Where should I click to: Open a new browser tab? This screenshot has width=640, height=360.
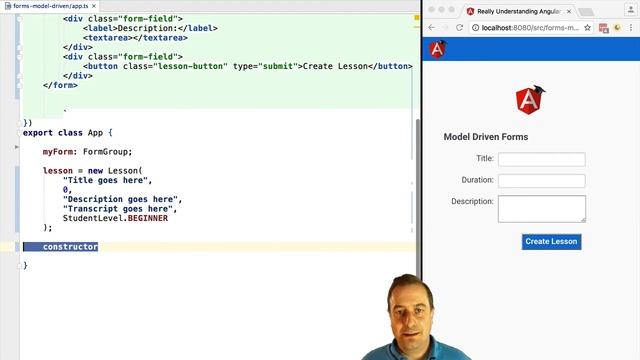pyautogui.click(x=586, y=12)
